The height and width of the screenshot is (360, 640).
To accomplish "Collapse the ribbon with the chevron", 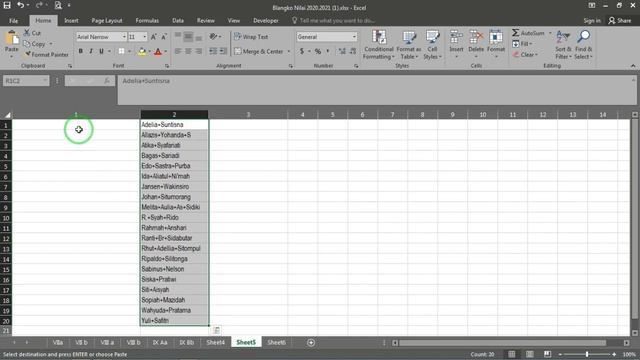I will (x=633, y=66).
